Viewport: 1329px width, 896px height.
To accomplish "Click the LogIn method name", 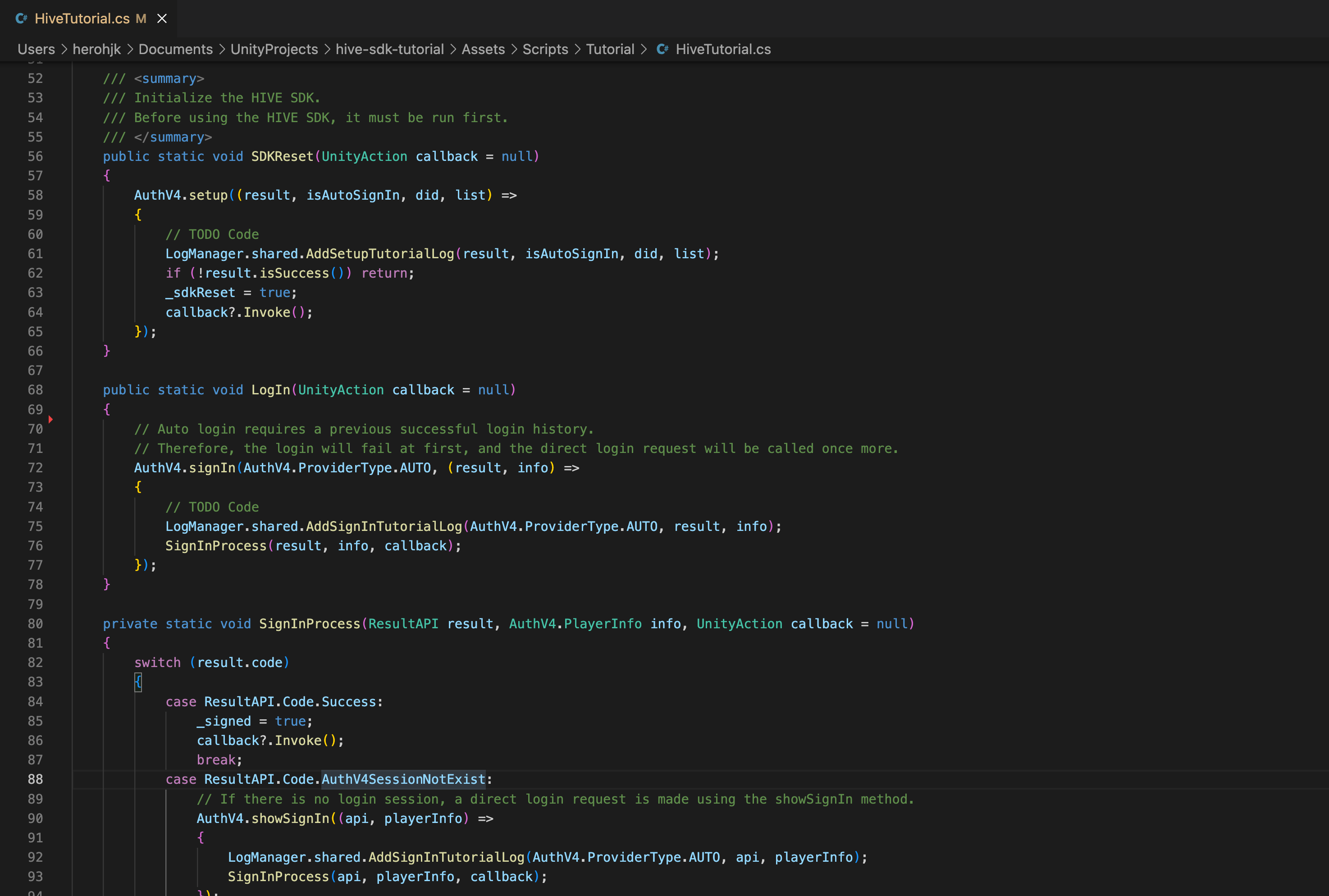I will pyautogui.click(x=271, y=390).
